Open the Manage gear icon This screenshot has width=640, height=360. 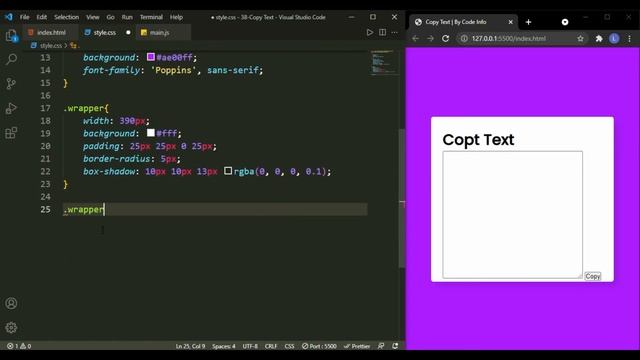(x=11, y=327)
